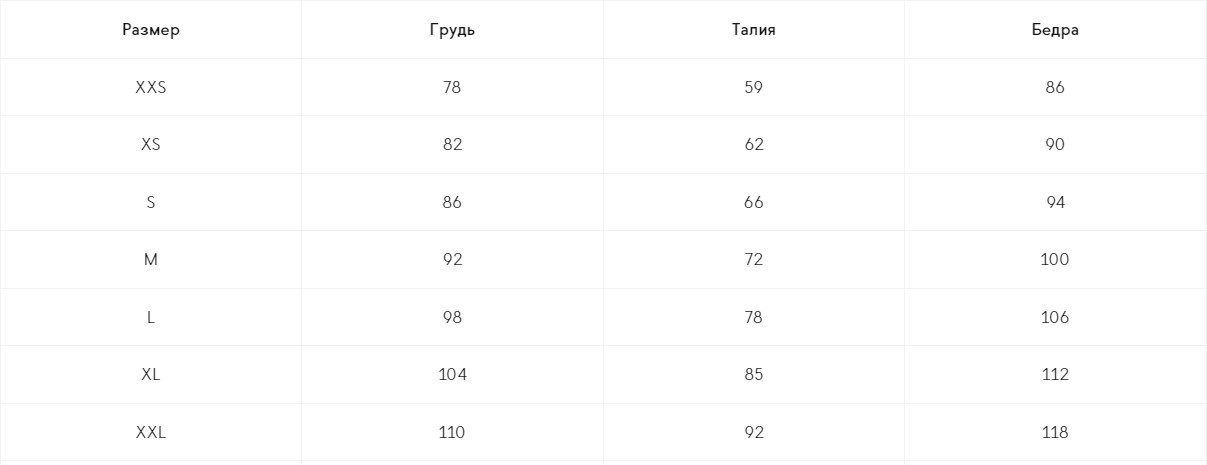Click the L size cell
The height and width of the screenshot is (465, 1207).
pos(151,317)
